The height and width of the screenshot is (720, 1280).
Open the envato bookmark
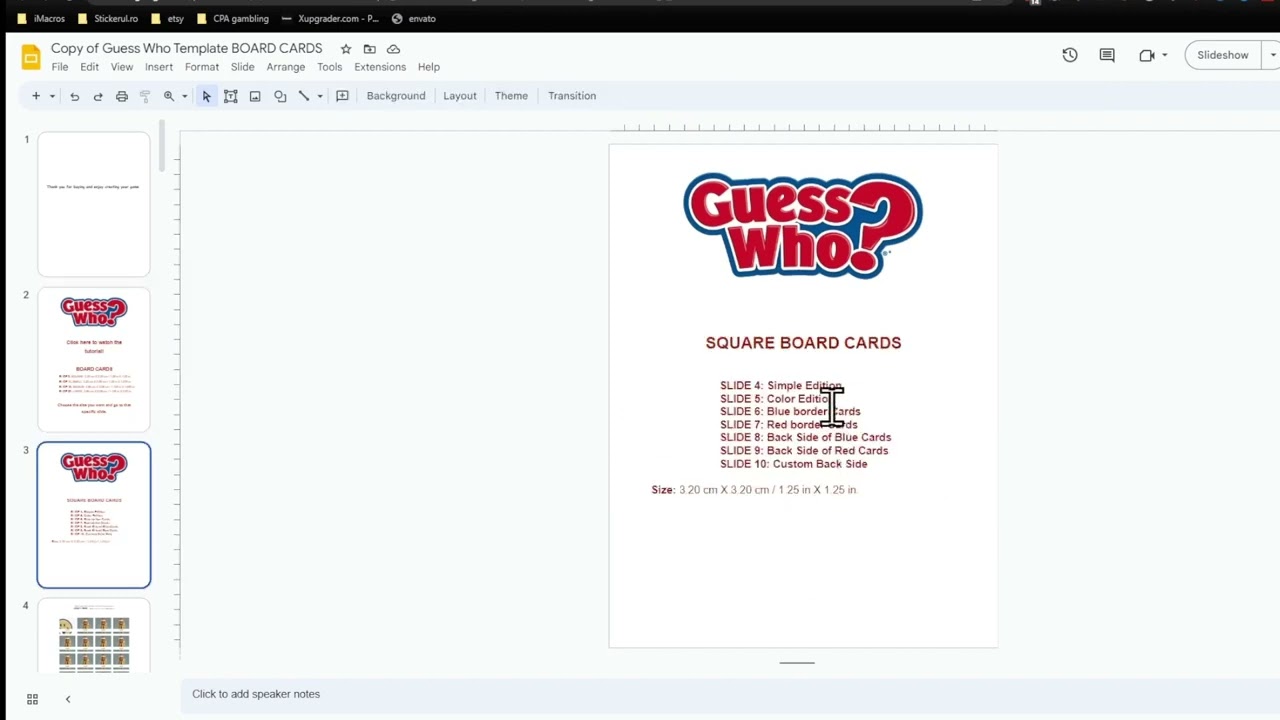(x=414, y=18)
